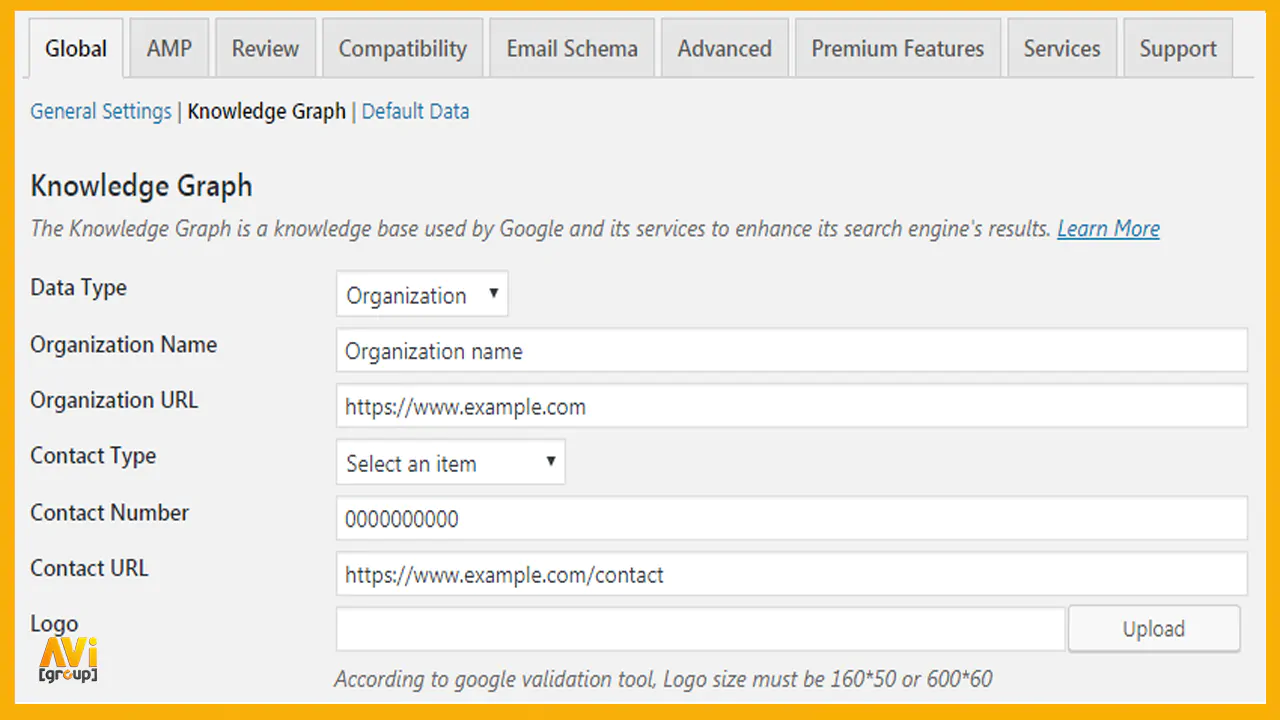Go to the Support tab

pyautogui.click(x=1178, y=48)
